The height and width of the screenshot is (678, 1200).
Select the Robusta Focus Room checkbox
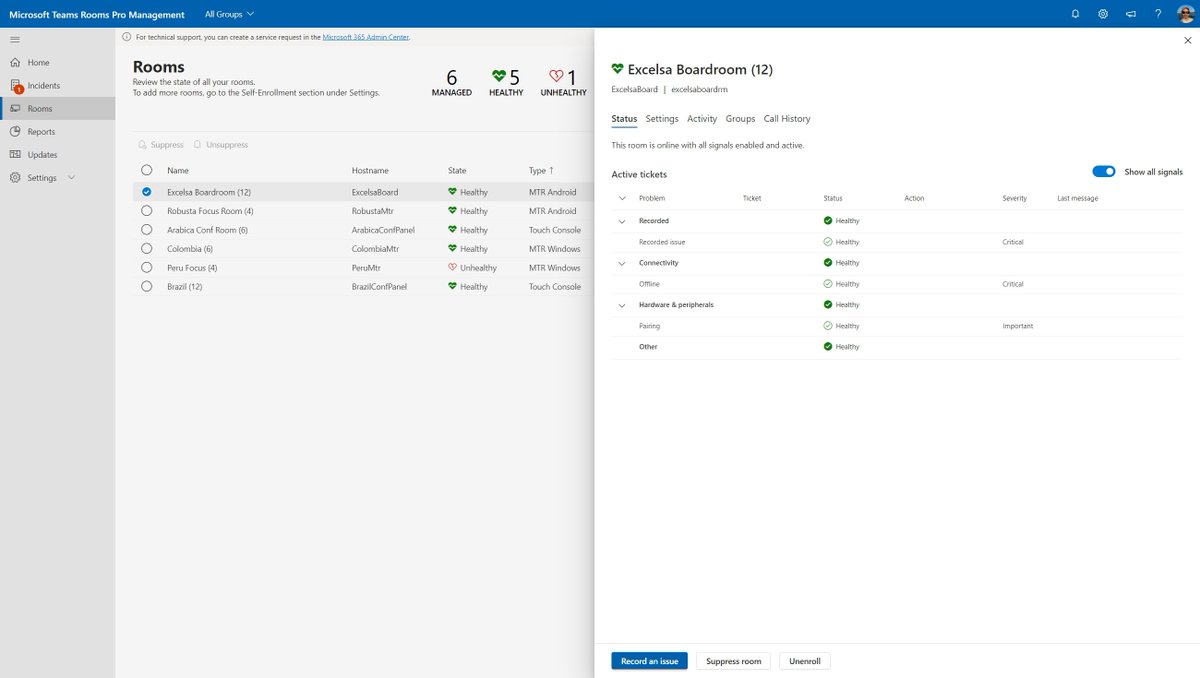146,210
